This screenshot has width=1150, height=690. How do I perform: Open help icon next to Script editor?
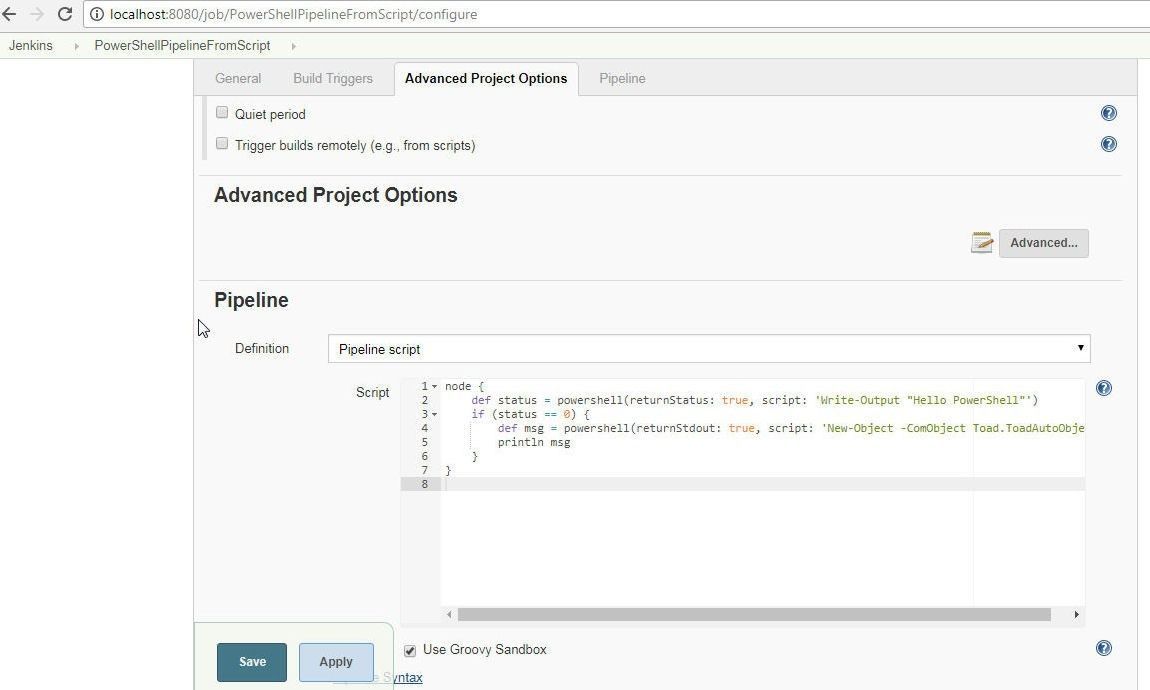[1103, 388]
